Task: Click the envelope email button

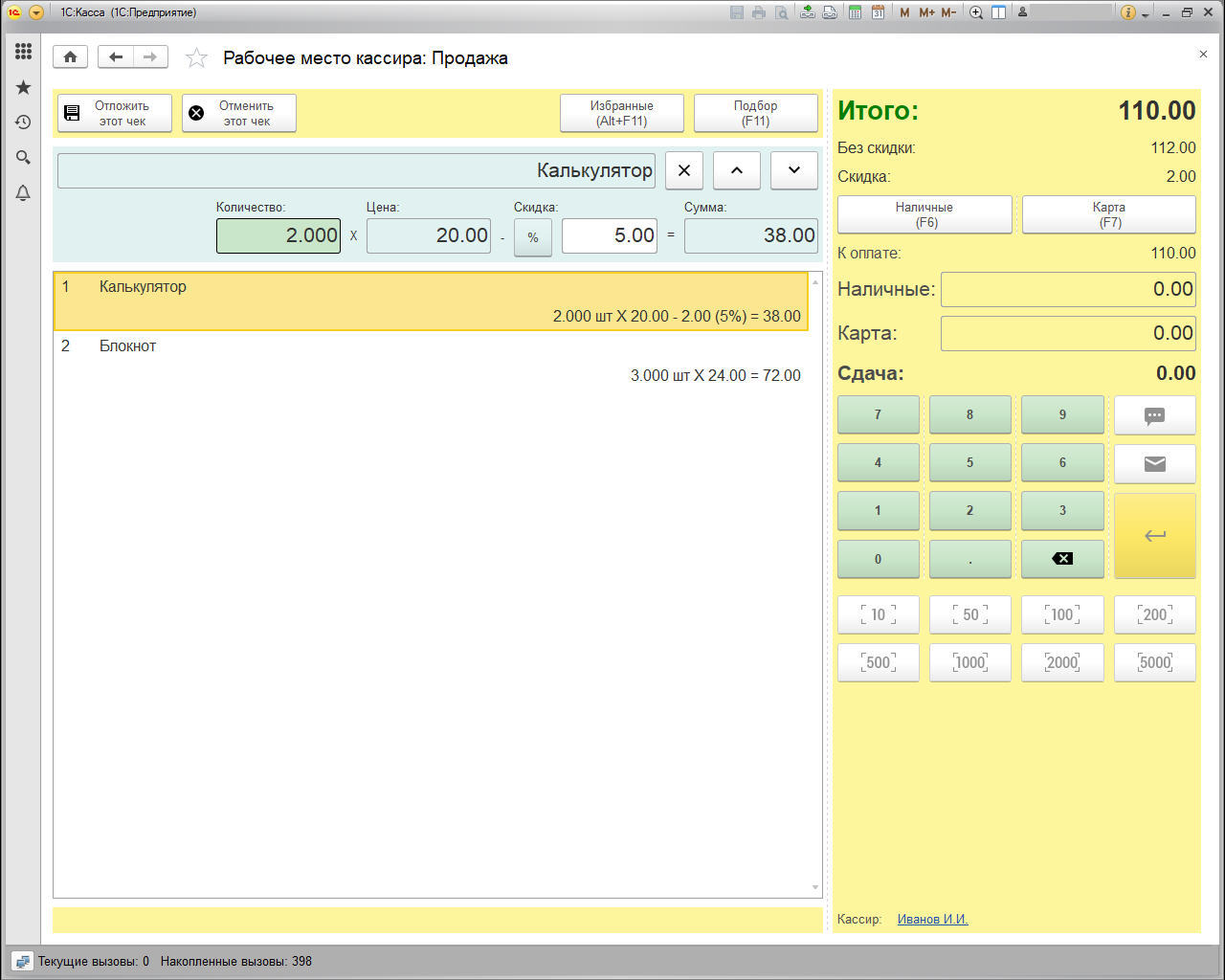Action: (x=1154, y=463)
